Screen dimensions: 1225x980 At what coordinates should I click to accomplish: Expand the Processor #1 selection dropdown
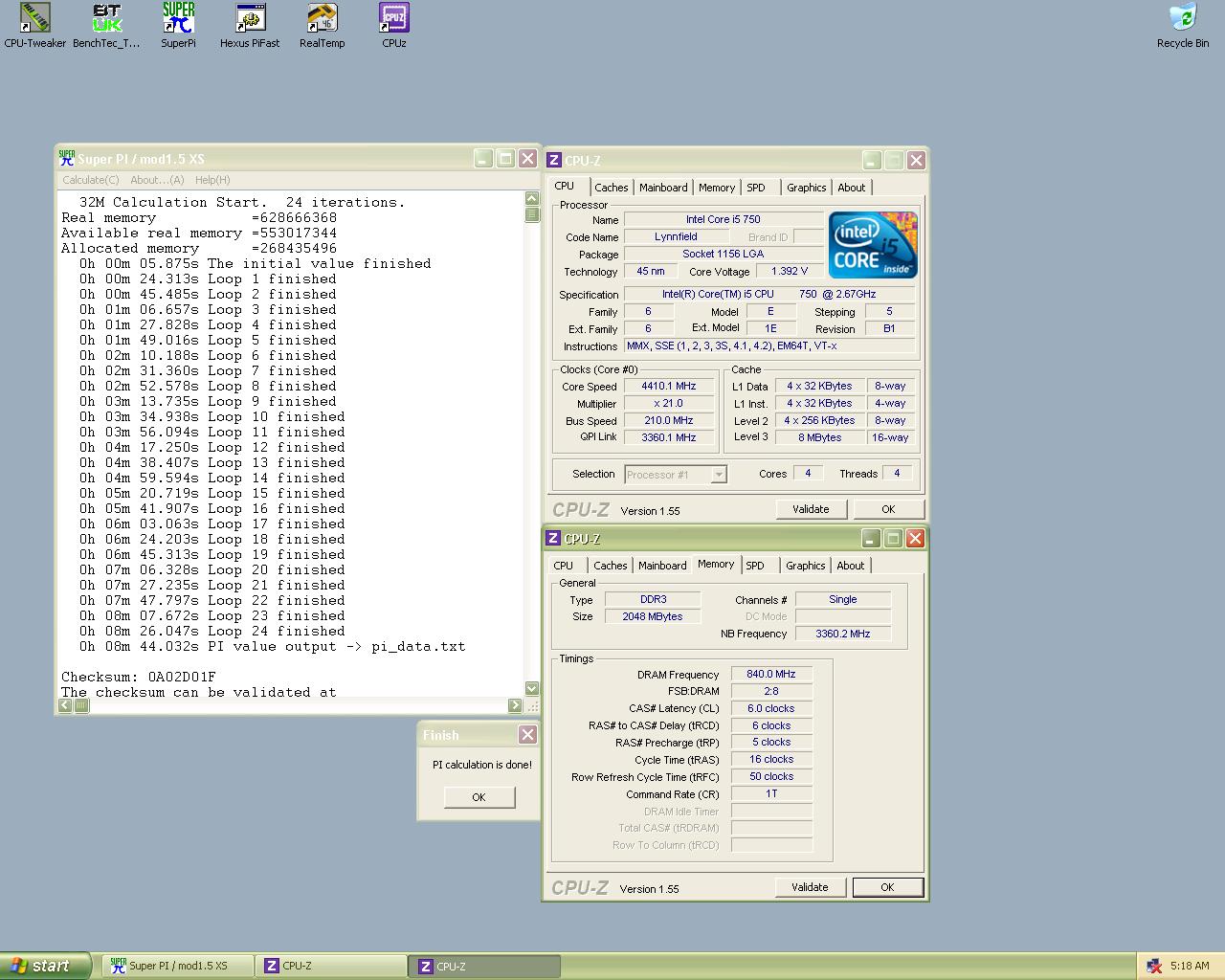718,475
